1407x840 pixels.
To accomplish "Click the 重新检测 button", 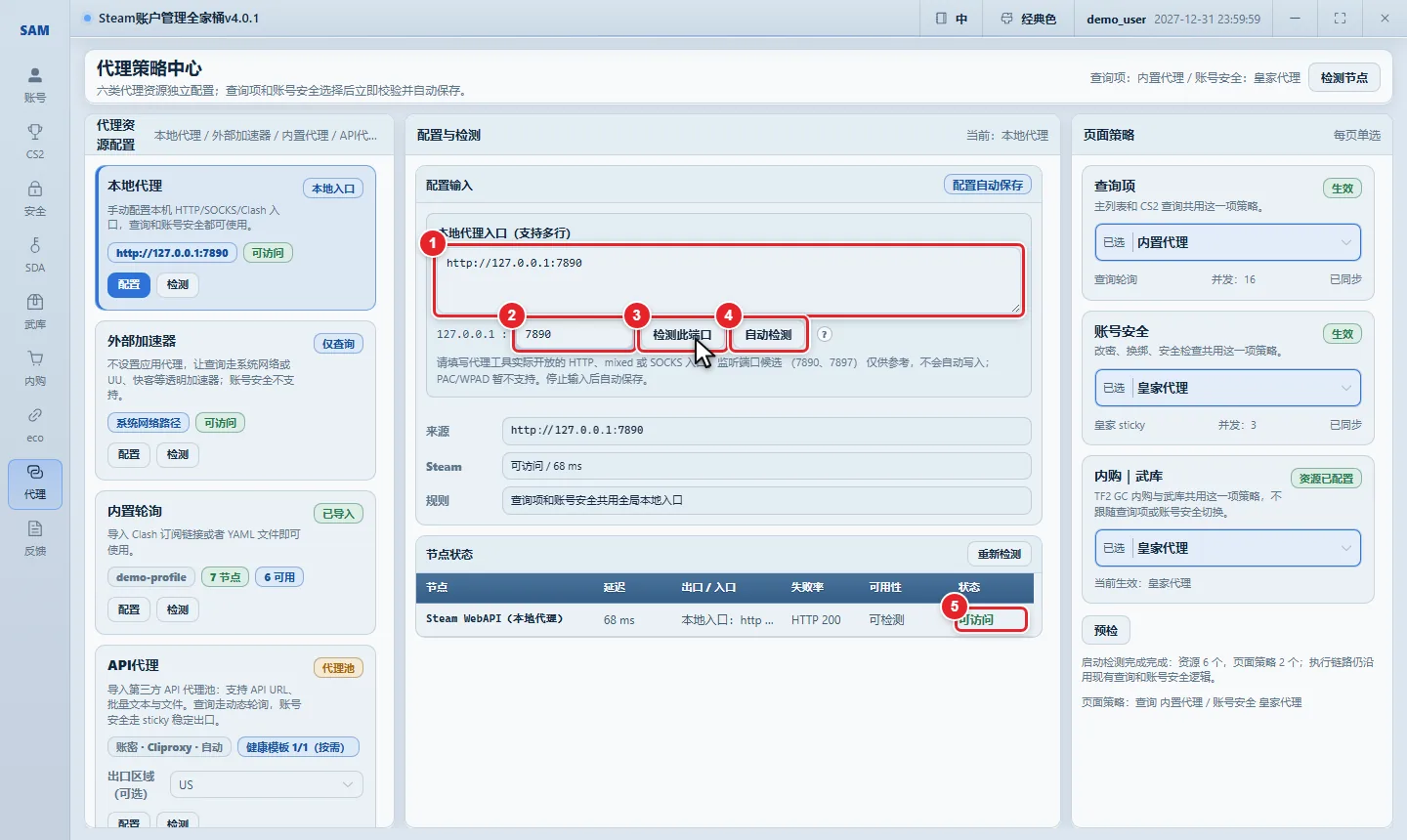I will click(x=1000, y=554).
